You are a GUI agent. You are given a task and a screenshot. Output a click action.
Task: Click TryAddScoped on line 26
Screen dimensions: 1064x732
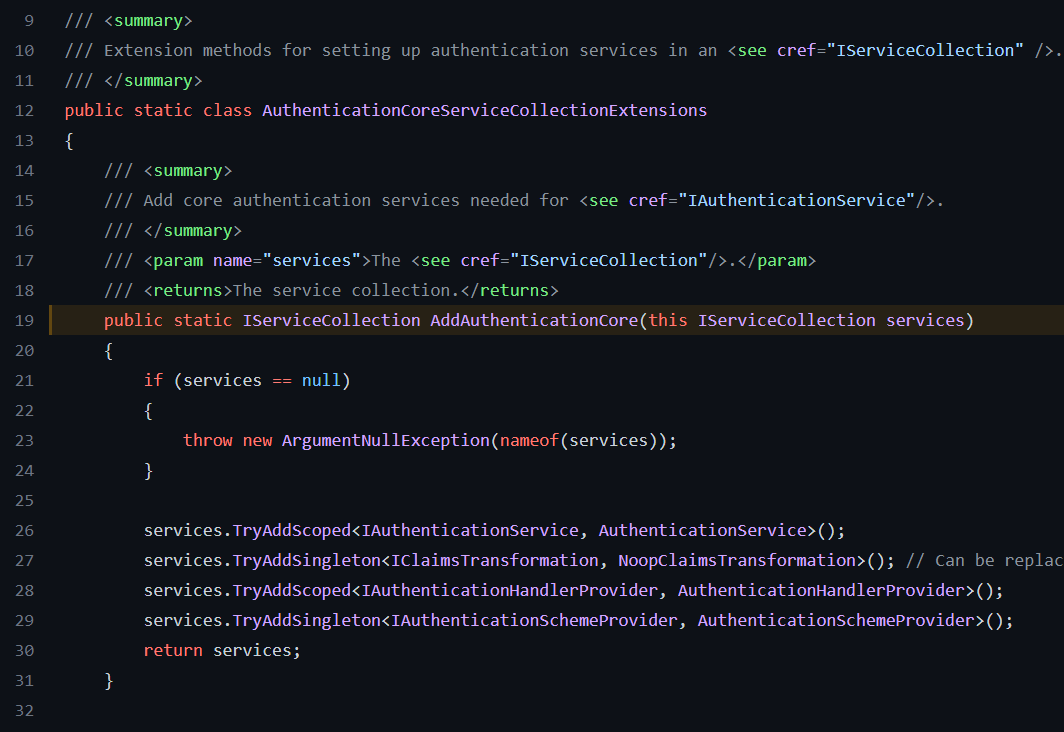coord(292,531)
